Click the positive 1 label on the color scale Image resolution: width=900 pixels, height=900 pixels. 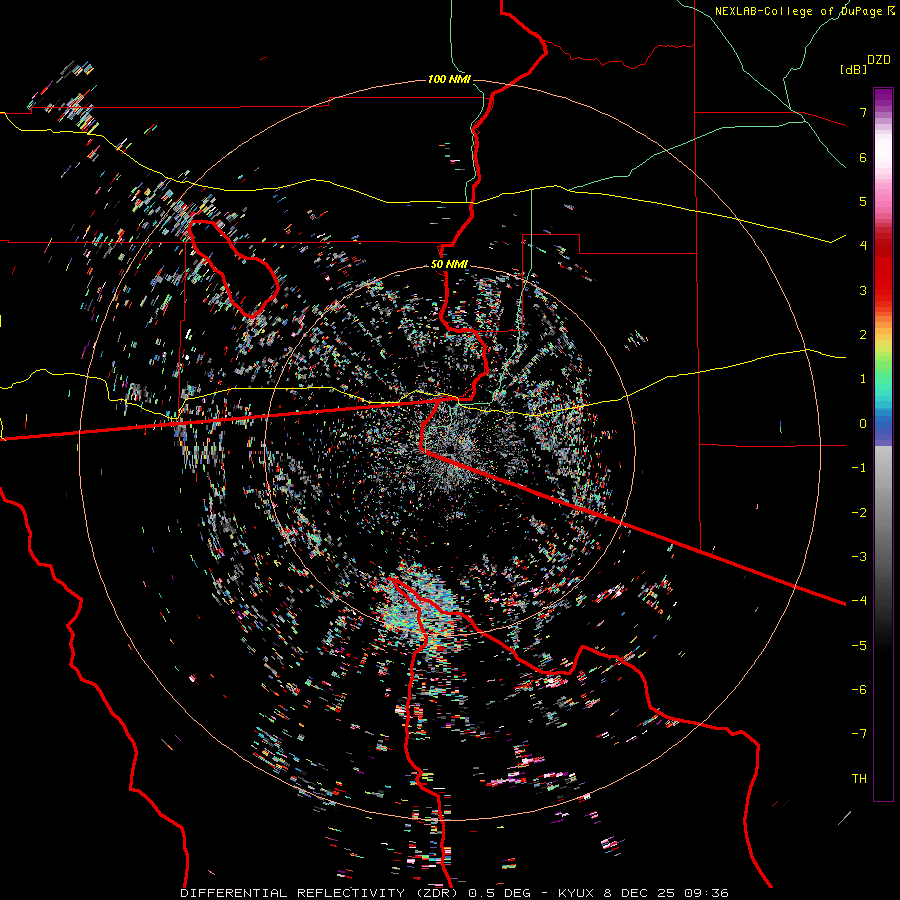[x=863, y=379]
